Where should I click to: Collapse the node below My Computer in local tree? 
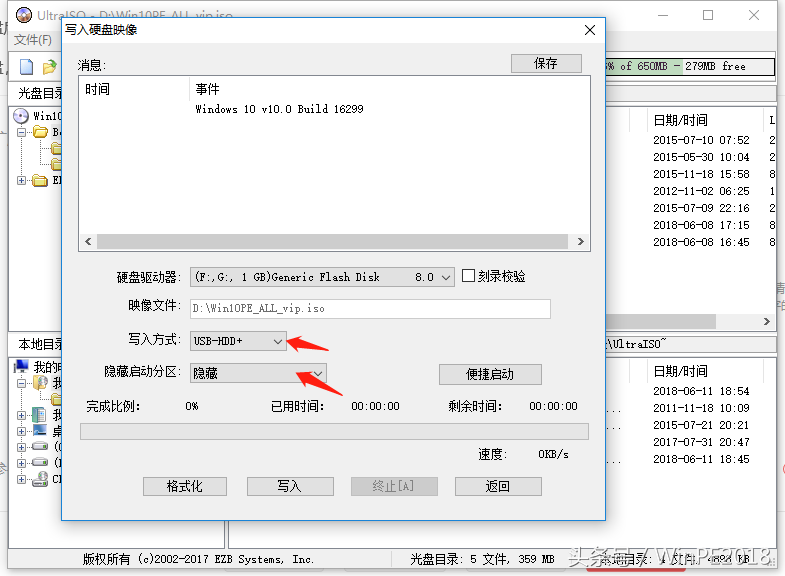22,383
